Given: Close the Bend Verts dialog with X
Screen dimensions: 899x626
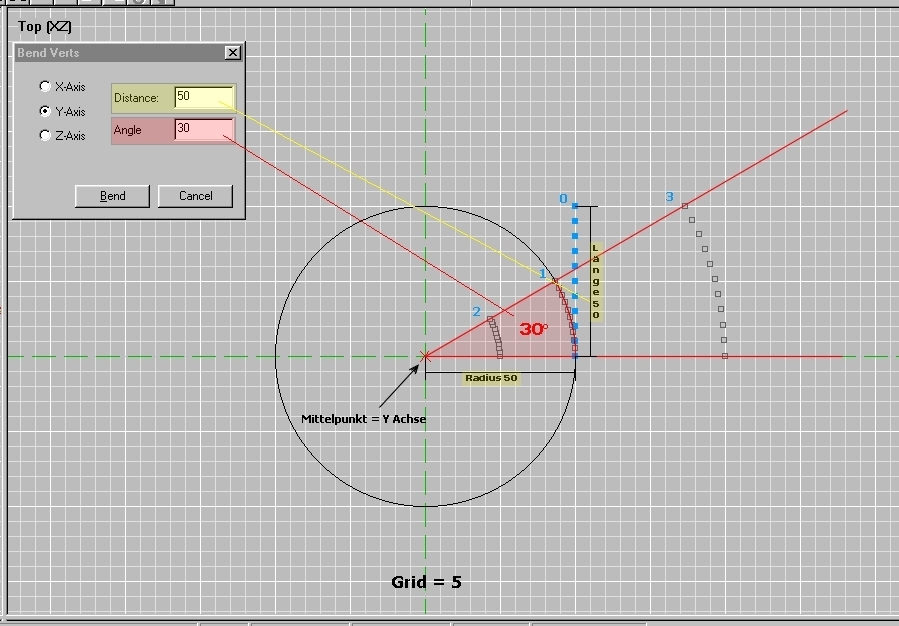Looking at the screenshot, I should (x=233, y=52).
